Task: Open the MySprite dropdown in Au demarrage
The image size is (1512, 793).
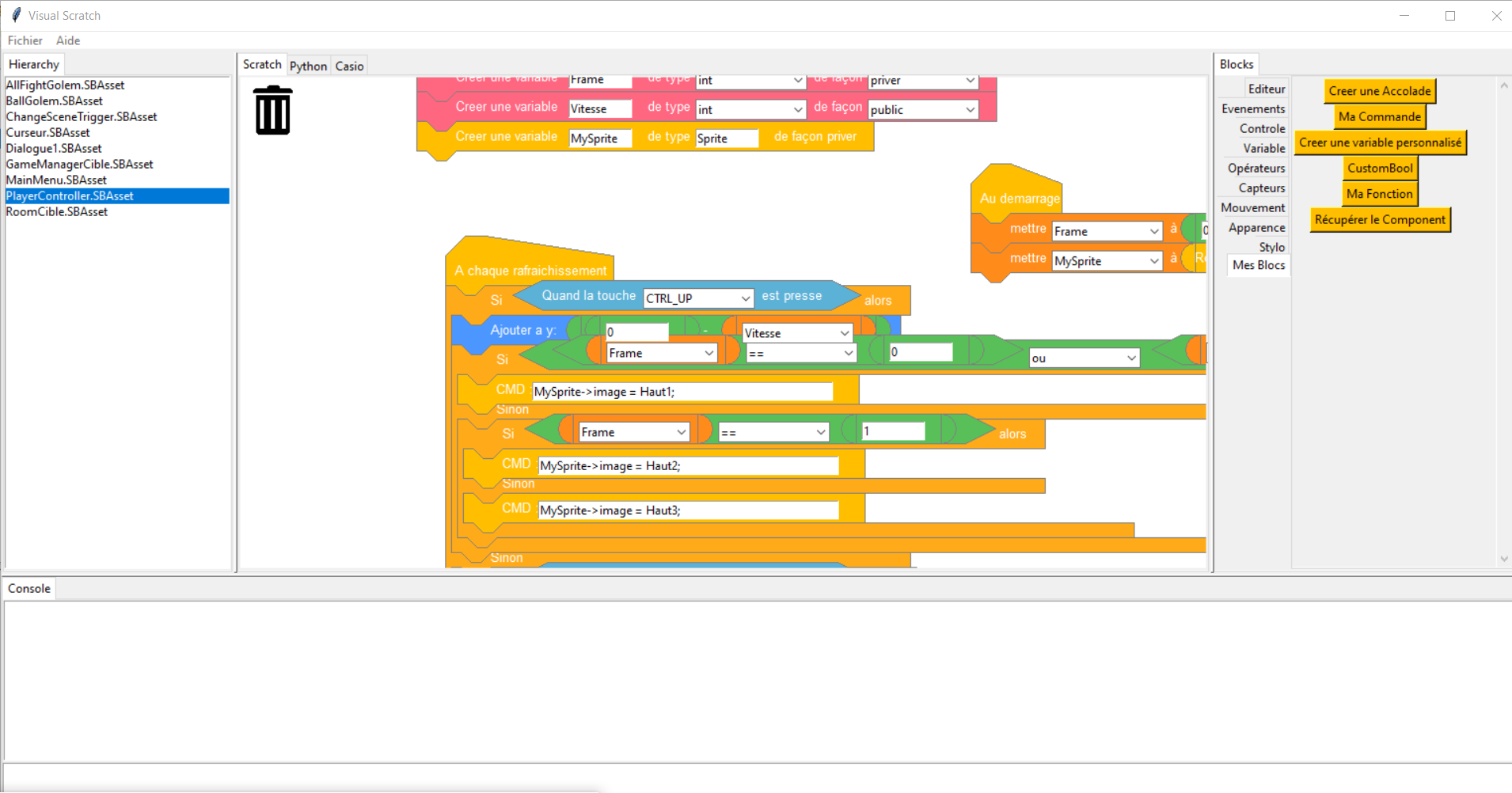Action: point(1107,261)
